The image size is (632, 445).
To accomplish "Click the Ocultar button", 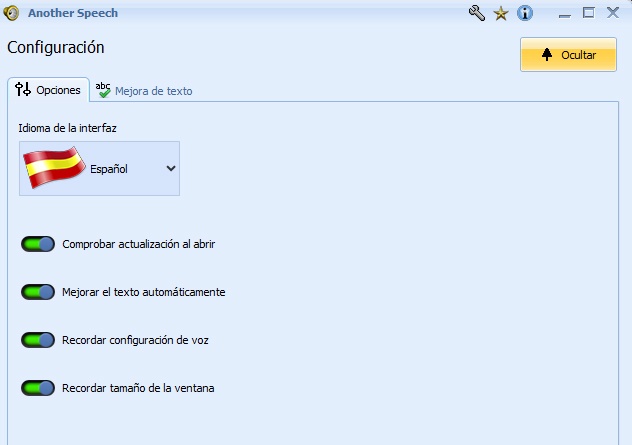I will click(x=568, y=54).
